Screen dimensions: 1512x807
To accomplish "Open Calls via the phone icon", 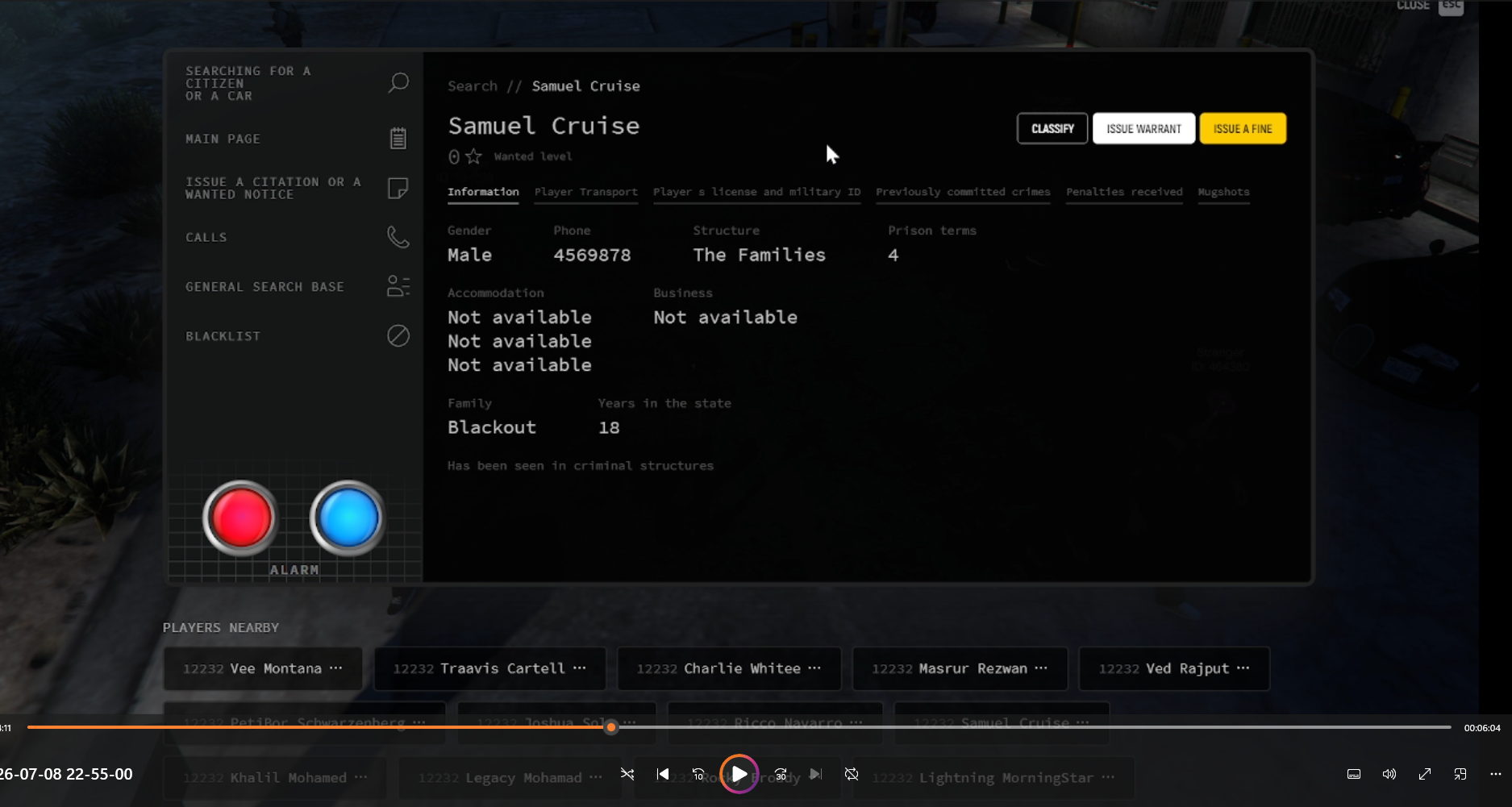I will pos(398,237).
